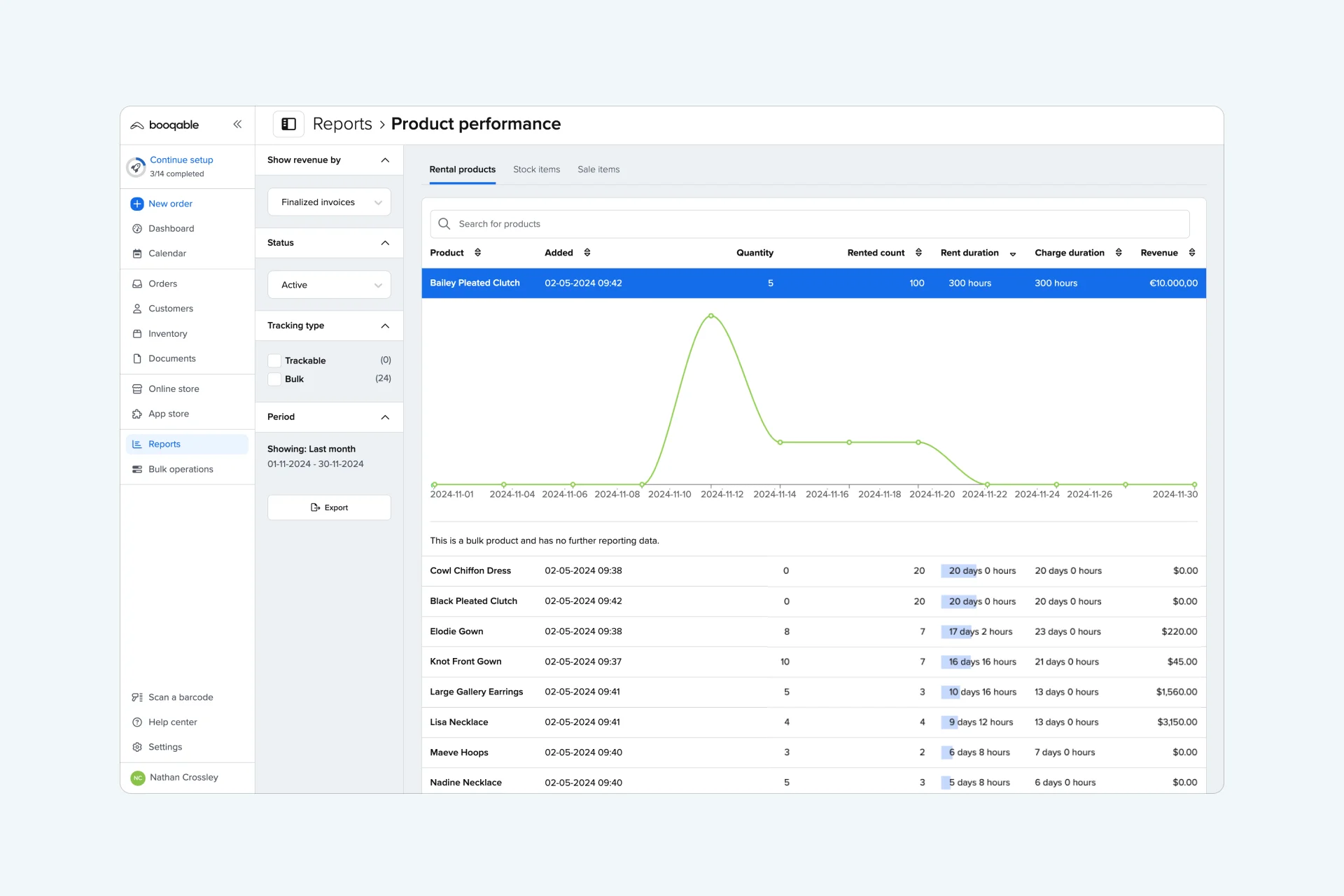Click the Continue setup rocket icon
Screen dimensions: 1344x896
(136, 167)
